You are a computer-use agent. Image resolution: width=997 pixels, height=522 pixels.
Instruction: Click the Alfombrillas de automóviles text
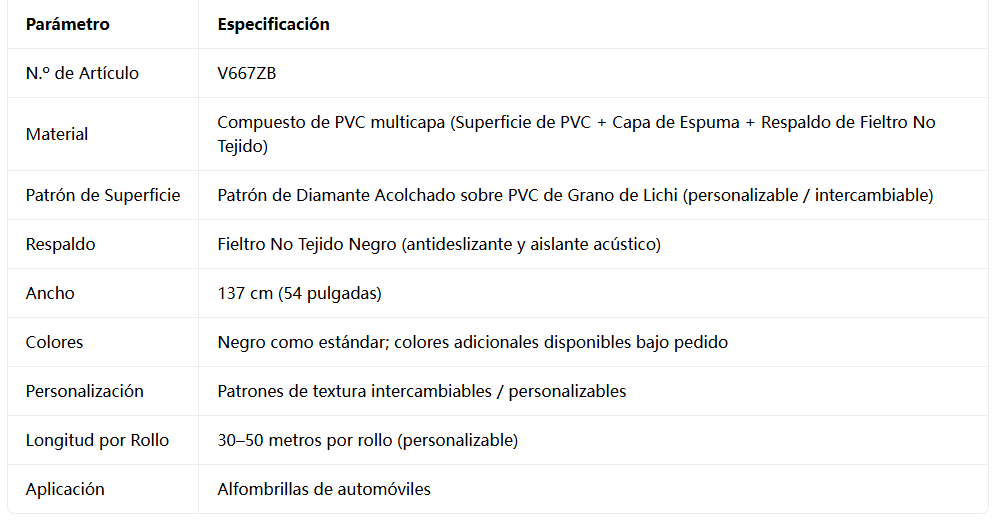pyautogui.click(x=324, y=489)
